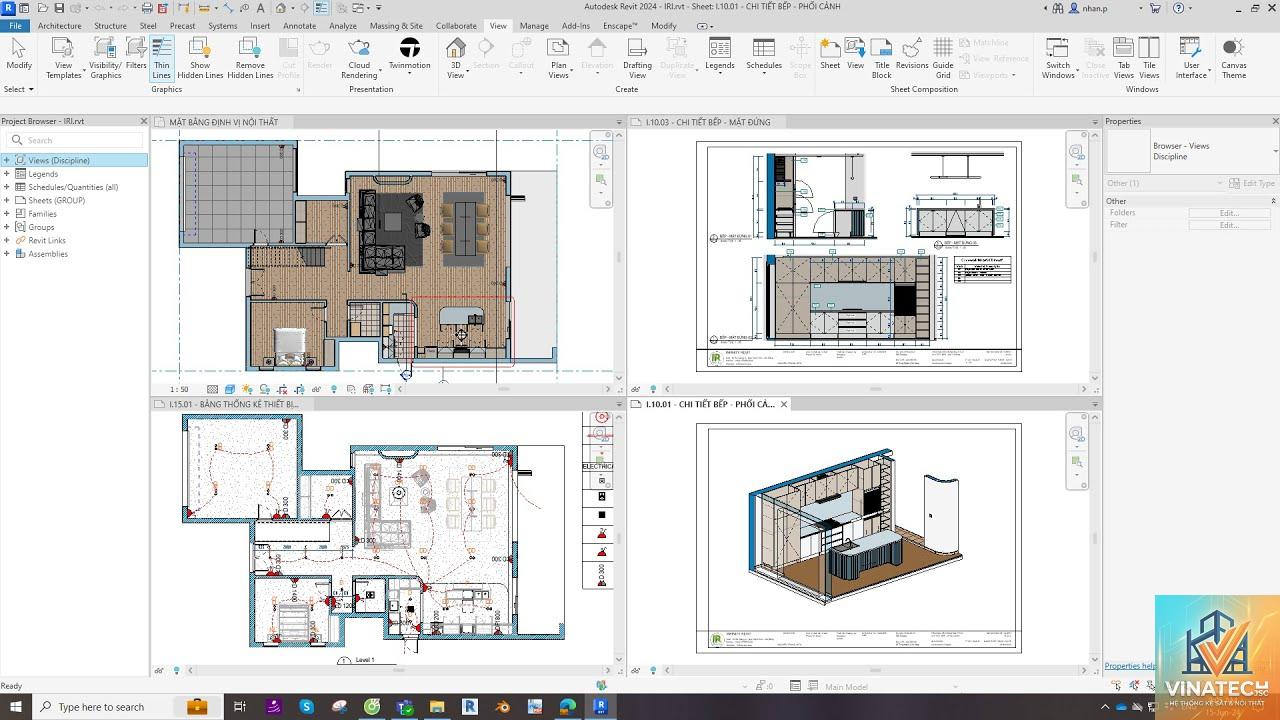This screenshot has height=720, width=1280.
Task: Open the File menu tab
Action: click(15, 26)
